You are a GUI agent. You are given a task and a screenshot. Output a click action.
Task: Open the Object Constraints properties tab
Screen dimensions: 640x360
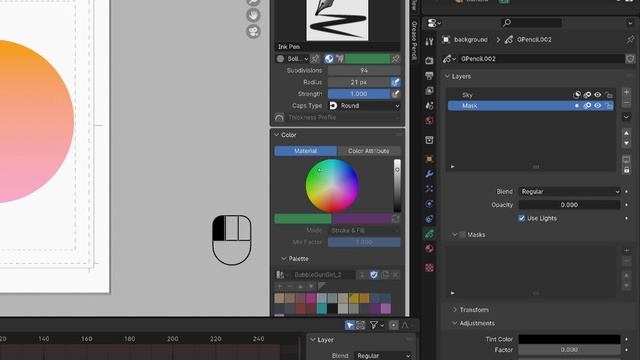point(429,219)
